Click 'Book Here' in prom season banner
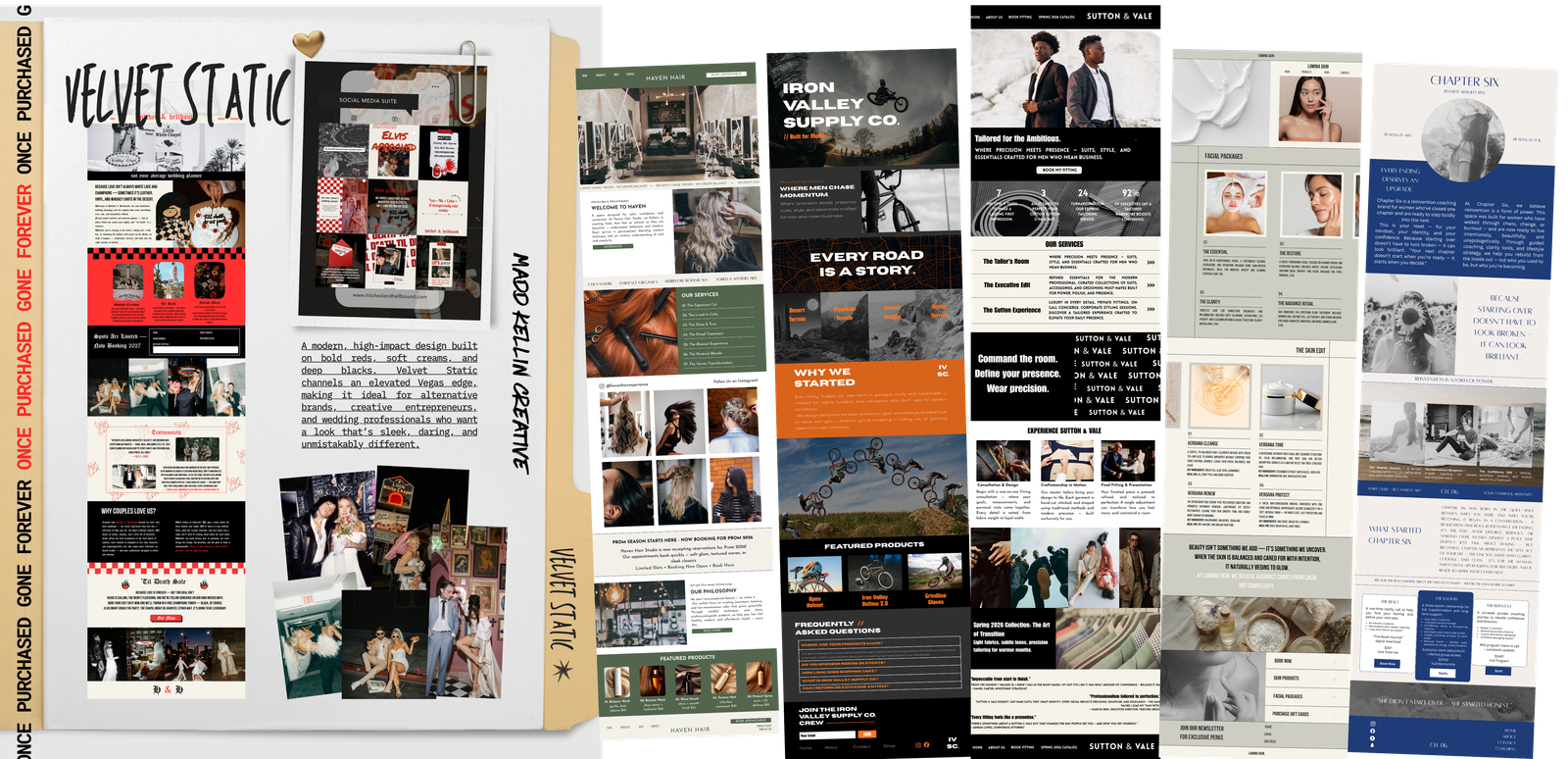1568x759 pixels. (x=723, y=565)
